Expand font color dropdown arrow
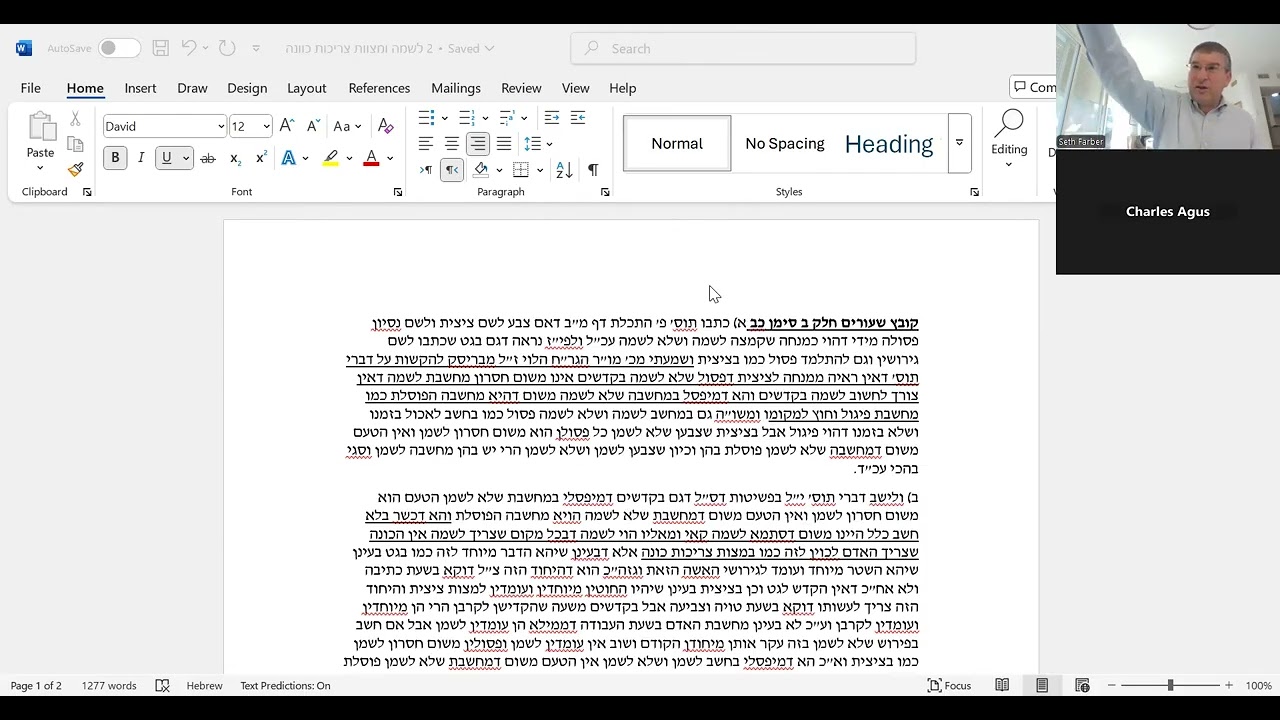This screenshot has width=1280, height=720. [x=390, y=158]
